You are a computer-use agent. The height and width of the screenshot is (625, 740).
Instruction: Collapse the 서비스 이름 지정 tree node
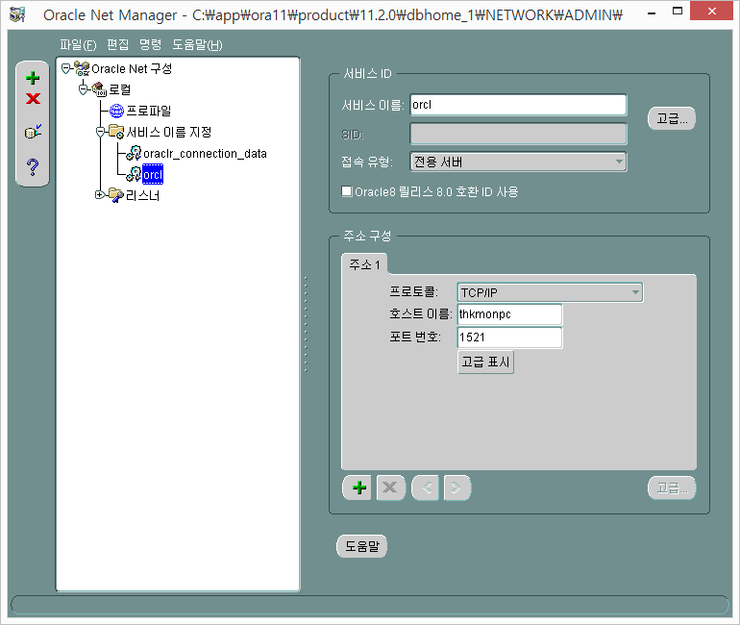[100, 131]
